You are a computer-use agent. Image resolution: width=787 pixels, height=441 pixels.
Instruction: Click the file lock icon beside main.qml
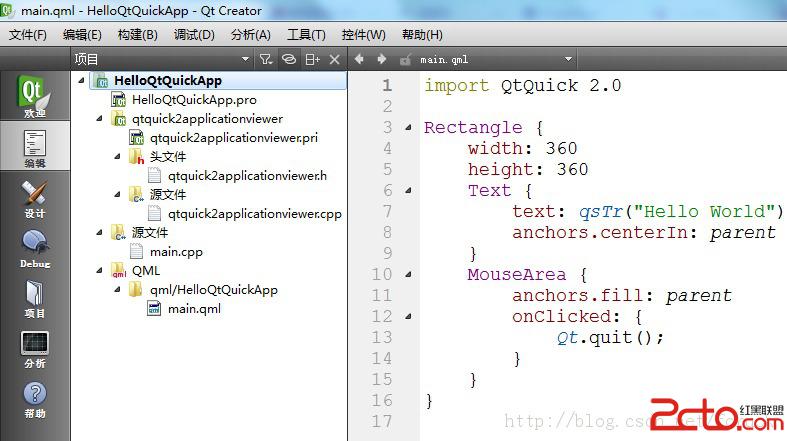click(406, 60)
